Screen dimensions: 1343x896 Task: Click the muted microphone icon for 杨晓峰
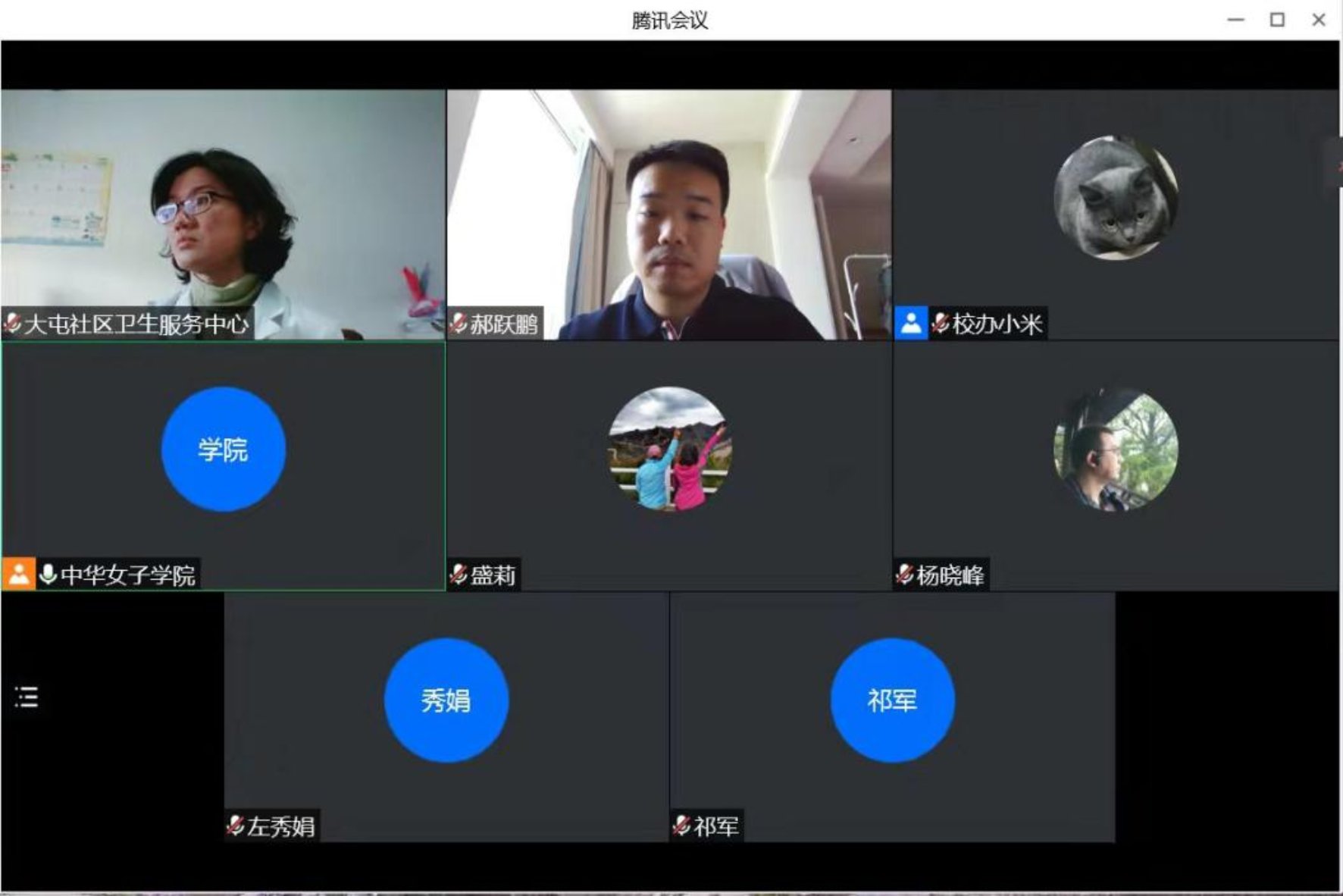904,575
